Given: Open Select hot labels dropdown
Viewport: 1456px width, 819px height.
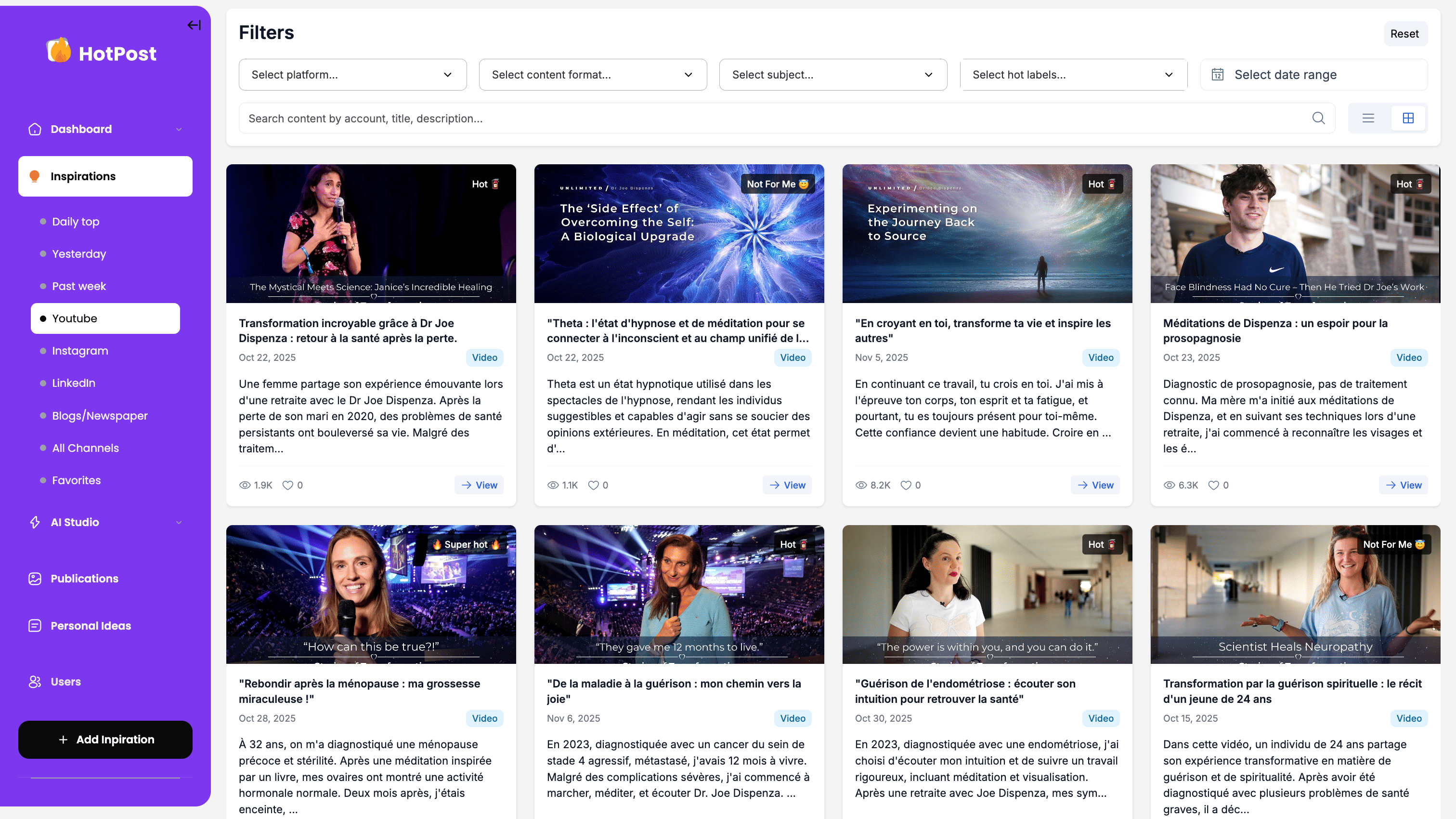Looking at the screenshot, I should (x=1073, y=75).
